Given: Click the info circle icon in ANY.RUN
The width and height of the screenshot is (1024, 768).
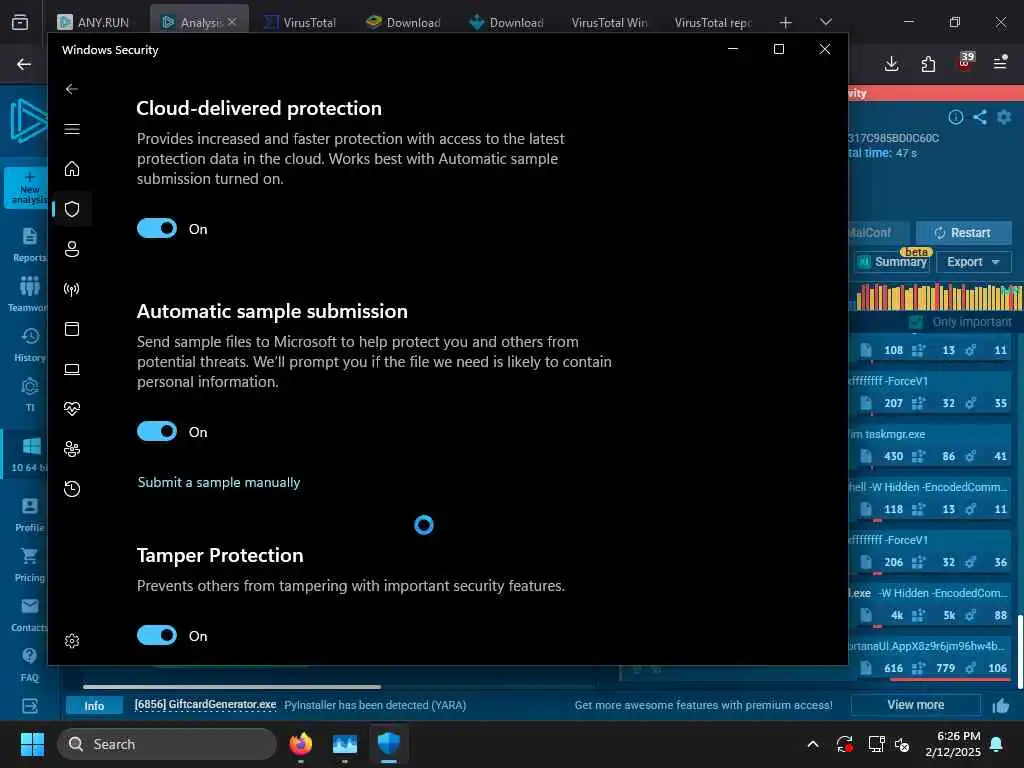Looking at the screenshot, I should [x=955, y=117].
